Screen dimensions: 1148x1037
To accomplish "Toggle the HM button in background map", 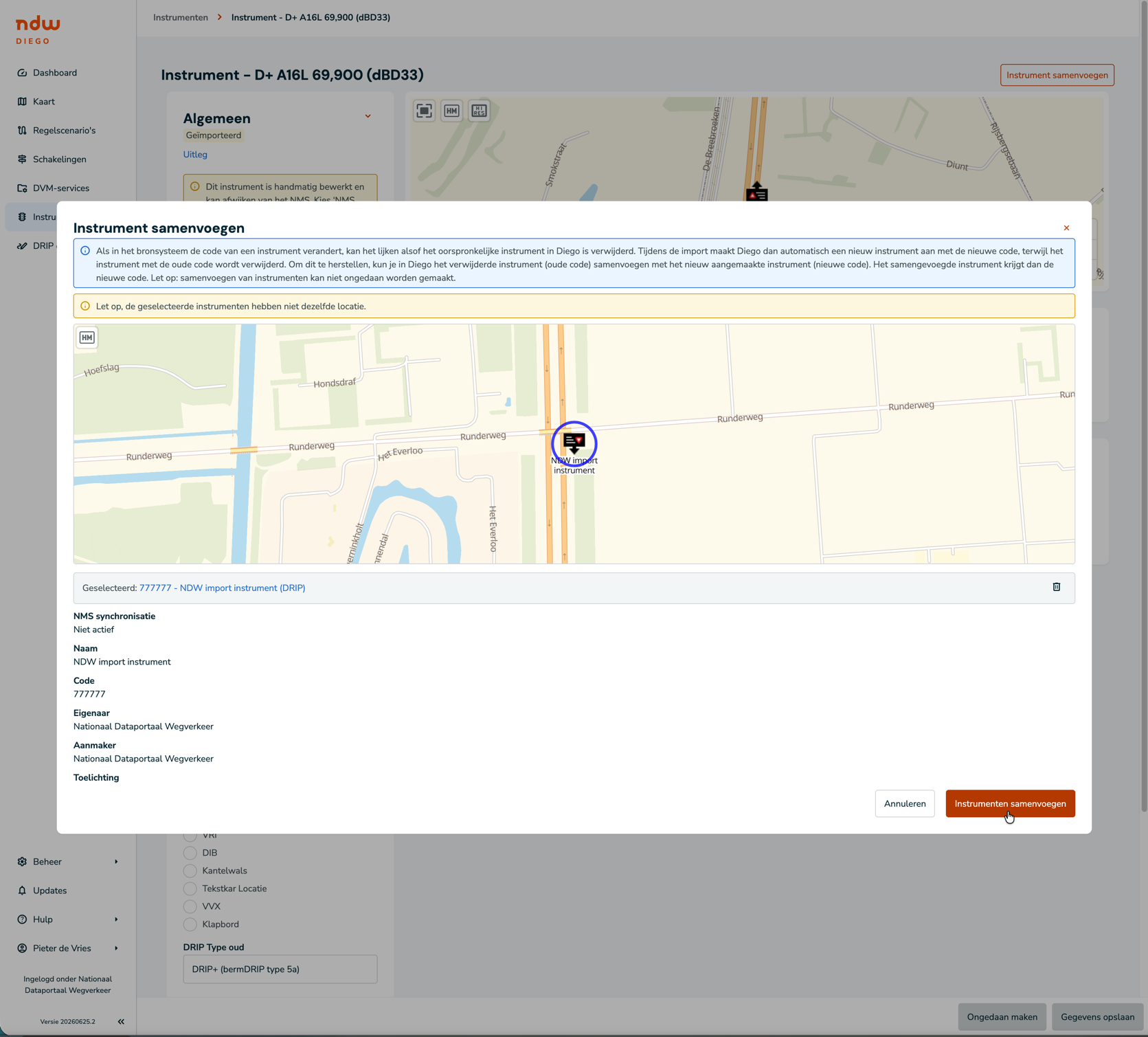I will 451,111.
